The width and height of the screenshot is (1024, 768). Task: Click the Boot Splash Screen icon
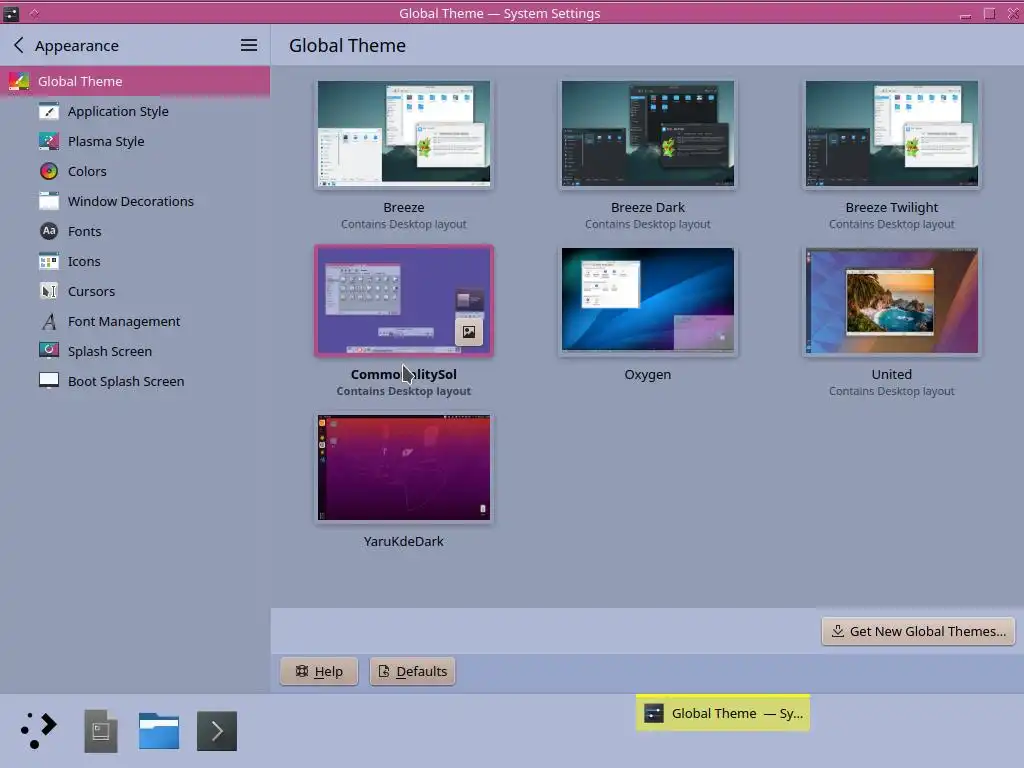[x=49, y=381]
